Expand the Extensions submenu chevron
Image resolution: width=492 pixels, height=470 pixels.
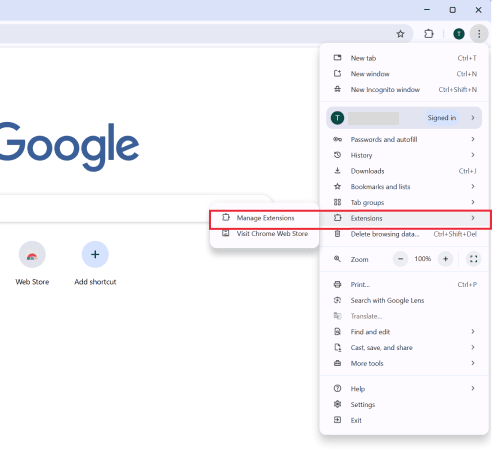pos(473,218)
